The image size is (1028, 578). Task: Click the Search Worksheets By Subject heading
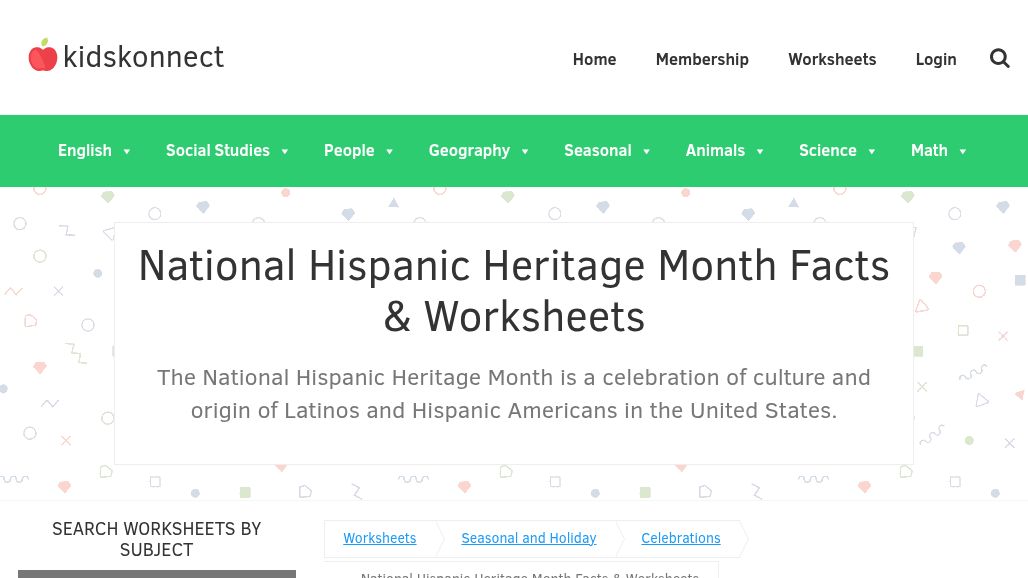tap(157, 539)
